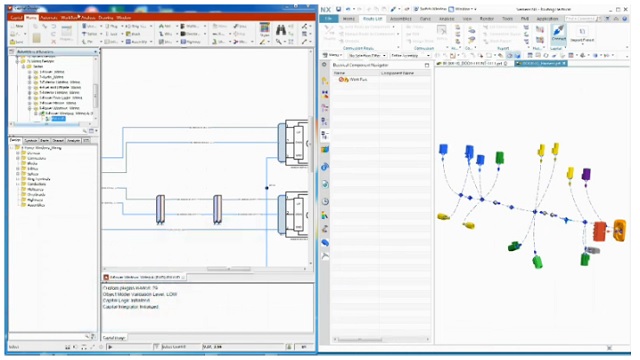Click the Import Preset icon in NX

pyautogui.click(x=582, y=34)
